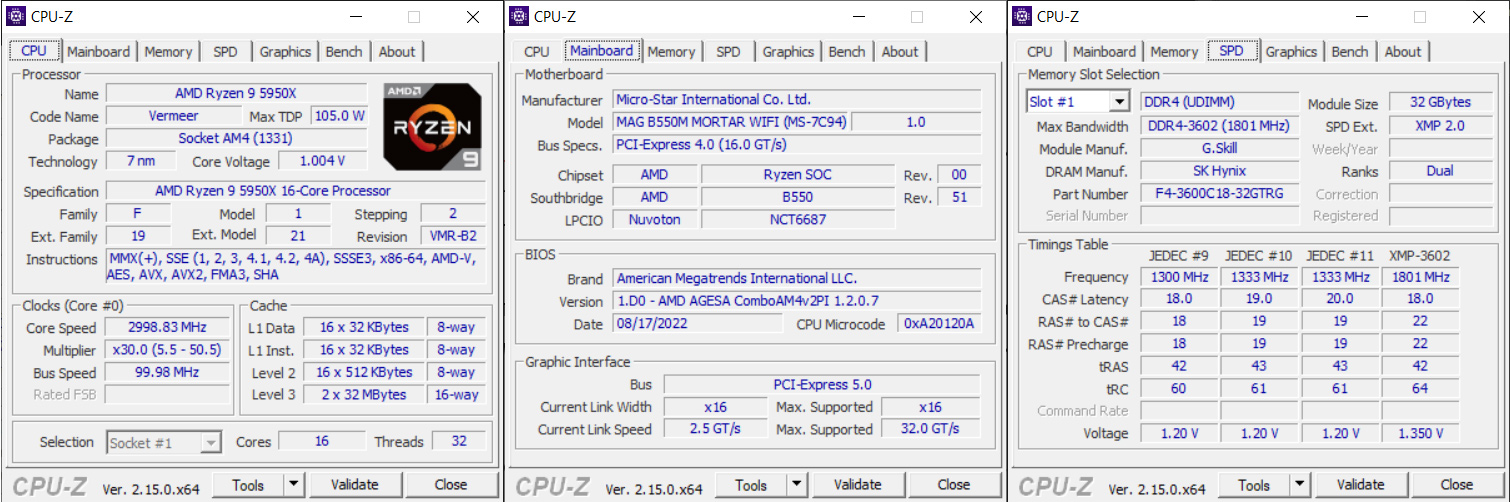Click CPU Microcode value 0xA20120A
Image resolution: width=1510 pixels, height=502 pixels.
940,324
